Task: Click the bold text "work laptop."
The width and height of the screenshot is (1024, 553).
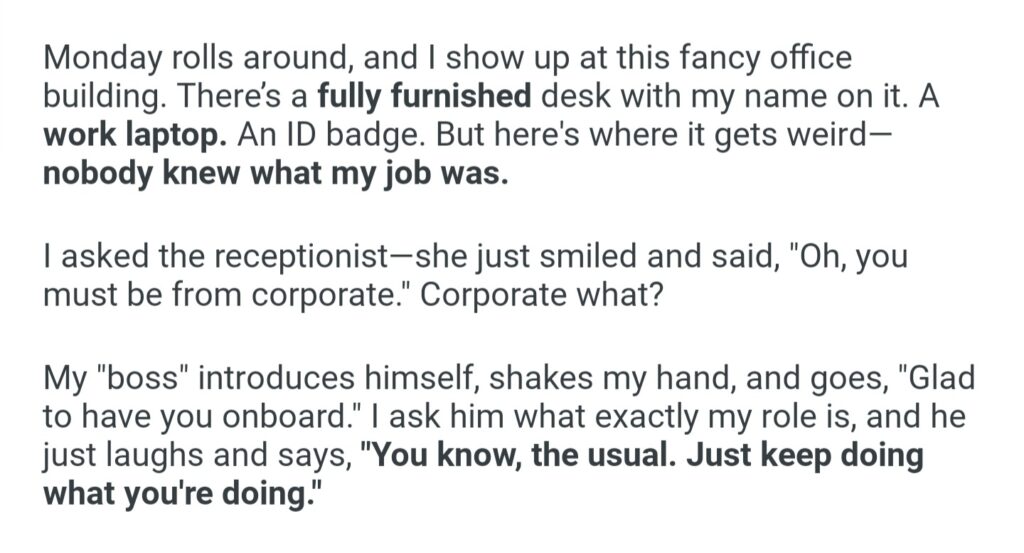Action: 135,135
